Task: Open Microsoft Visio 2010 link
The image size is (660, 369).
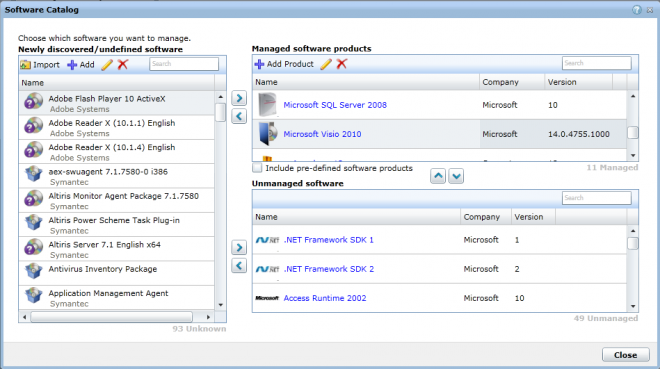Action: (x=322, y=134)
